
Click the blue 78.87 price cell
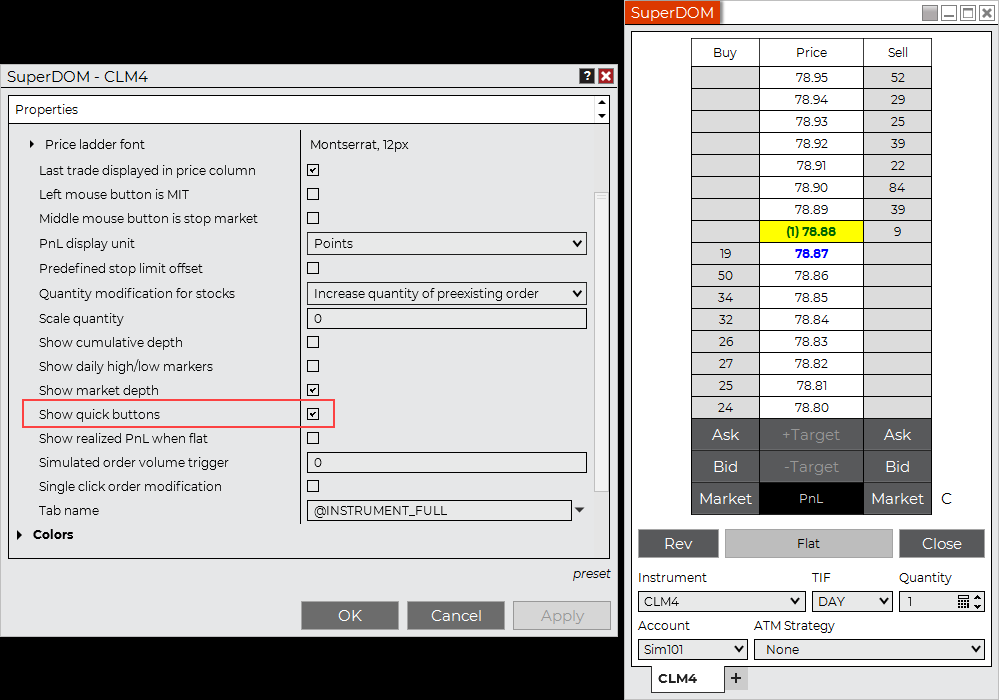pyautogui.click(x=811, y=254)
